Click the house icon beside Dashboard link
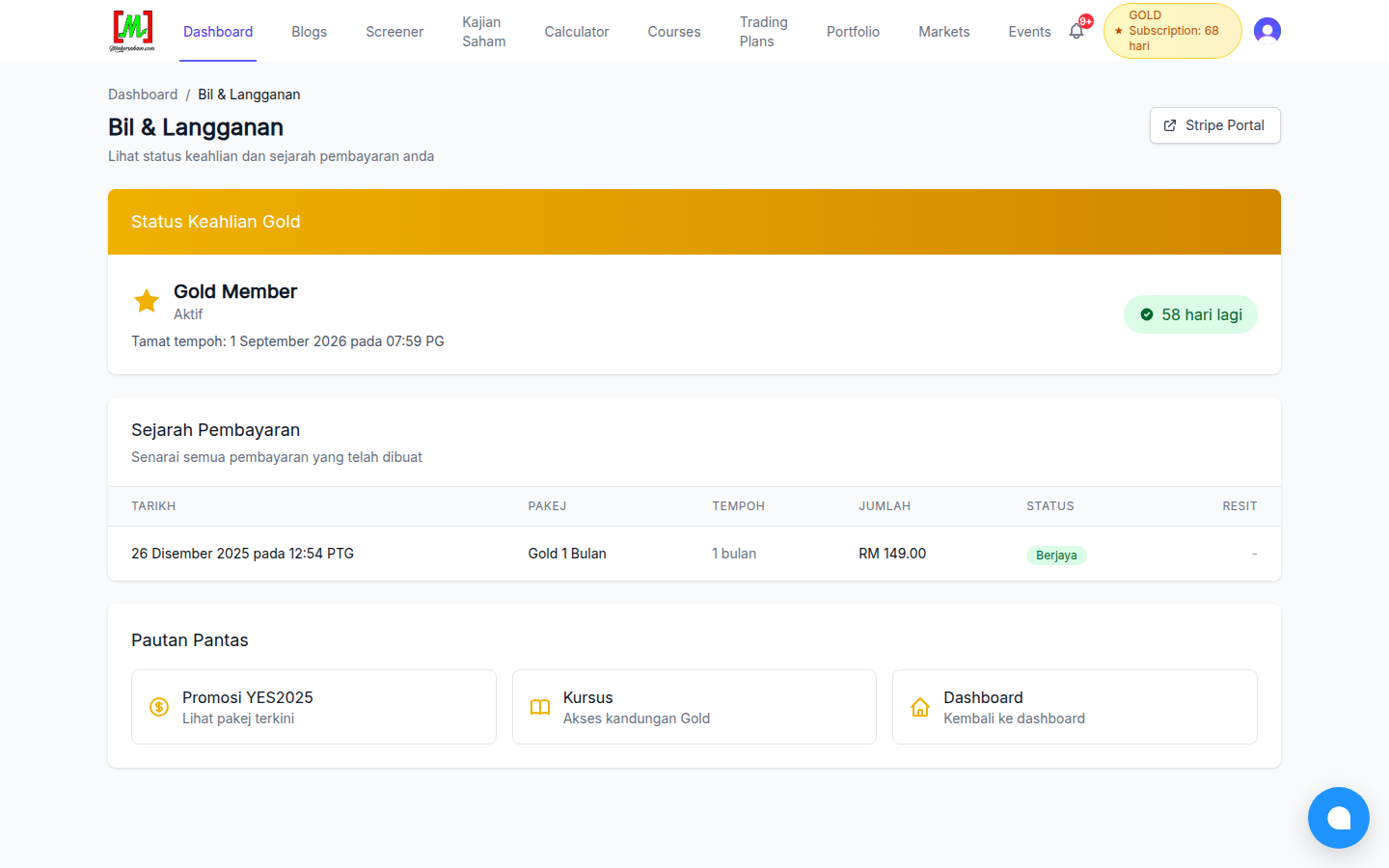The height and width of the screenshot is (868, 1389). [x=920, y=707]
